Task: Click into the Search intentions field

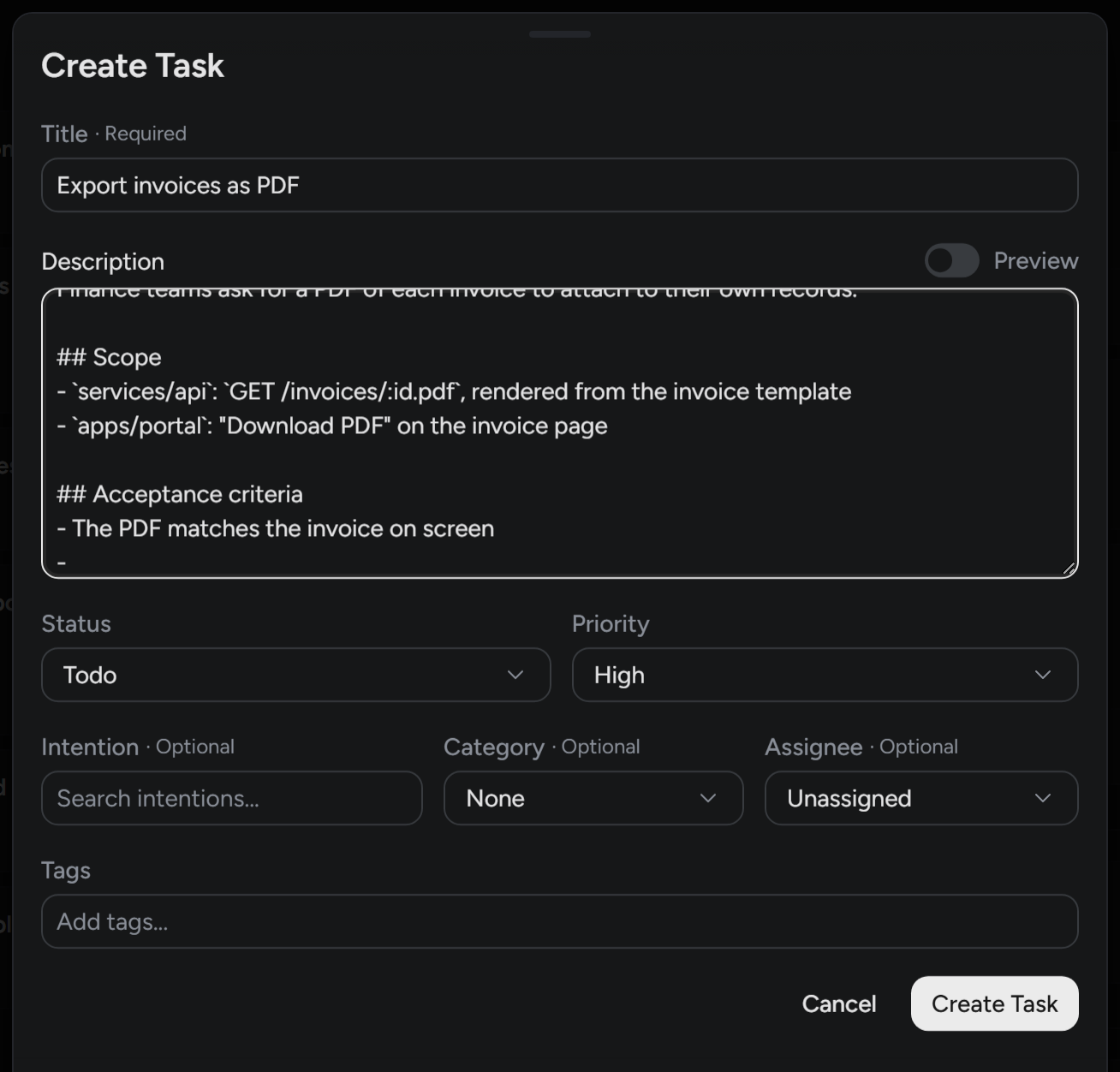Action: click(231, 798)
